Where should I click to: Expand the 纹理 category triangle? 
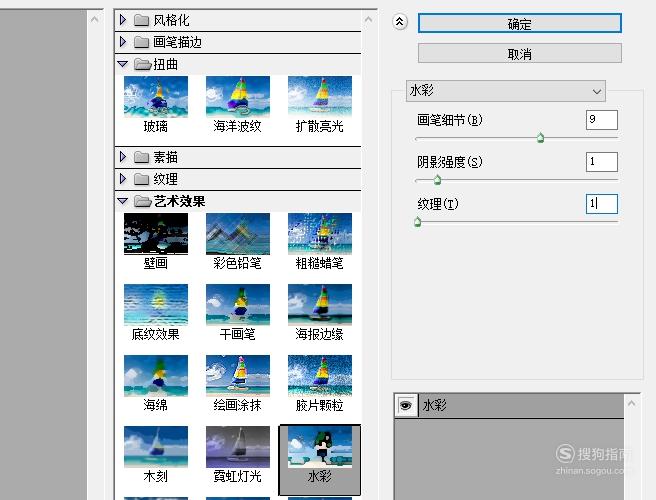pos(123,179)
